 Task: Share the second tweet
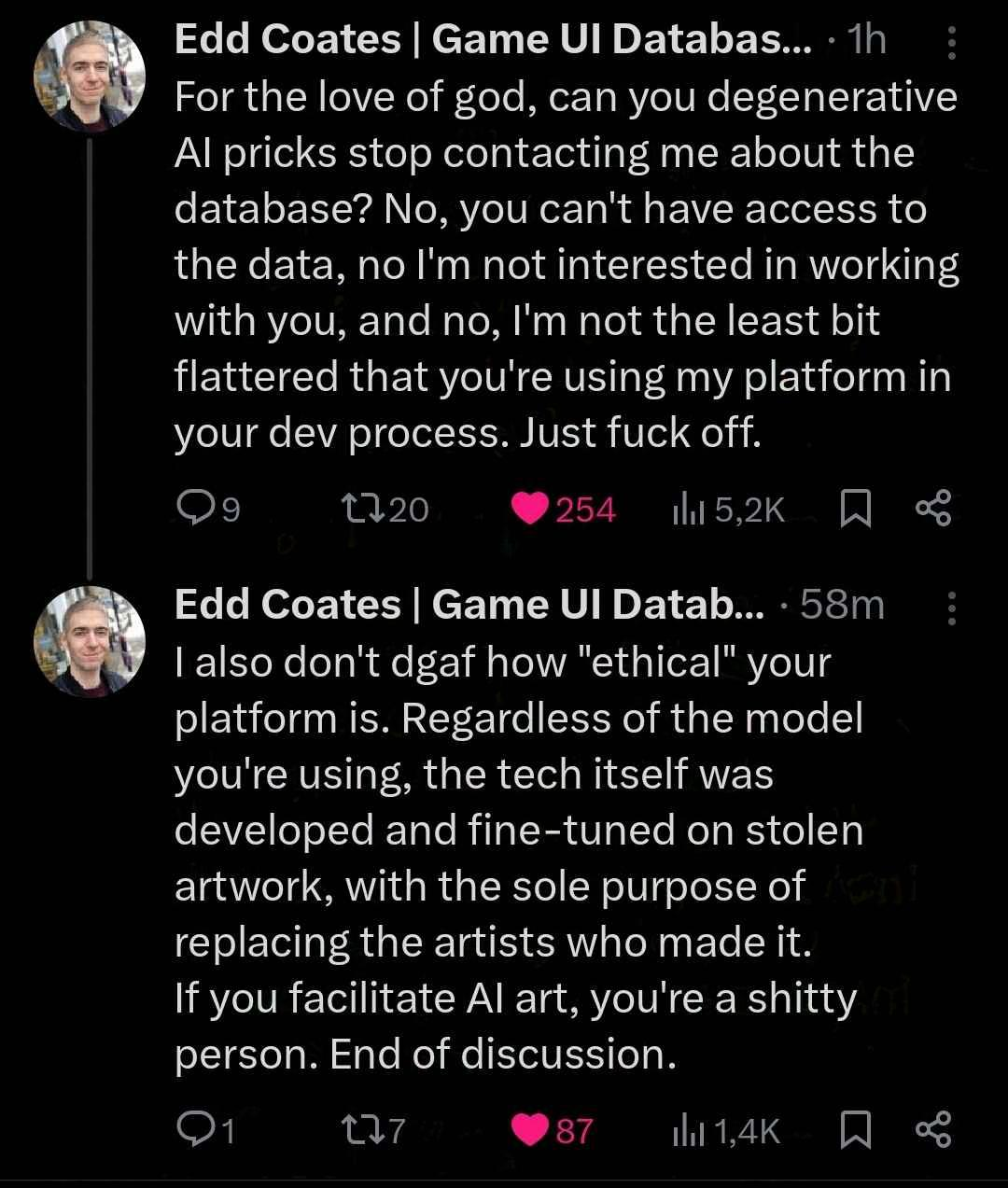[x=933, y=1130]
